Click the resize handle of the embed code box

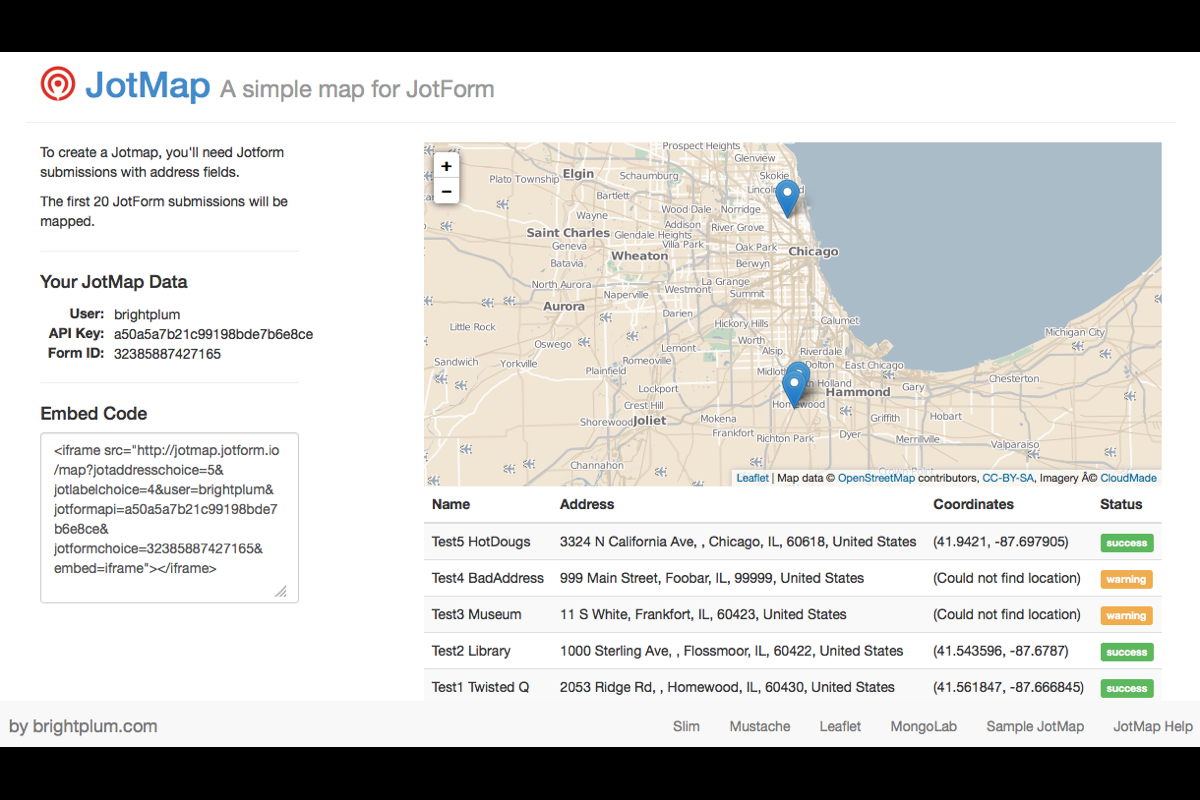283,591
